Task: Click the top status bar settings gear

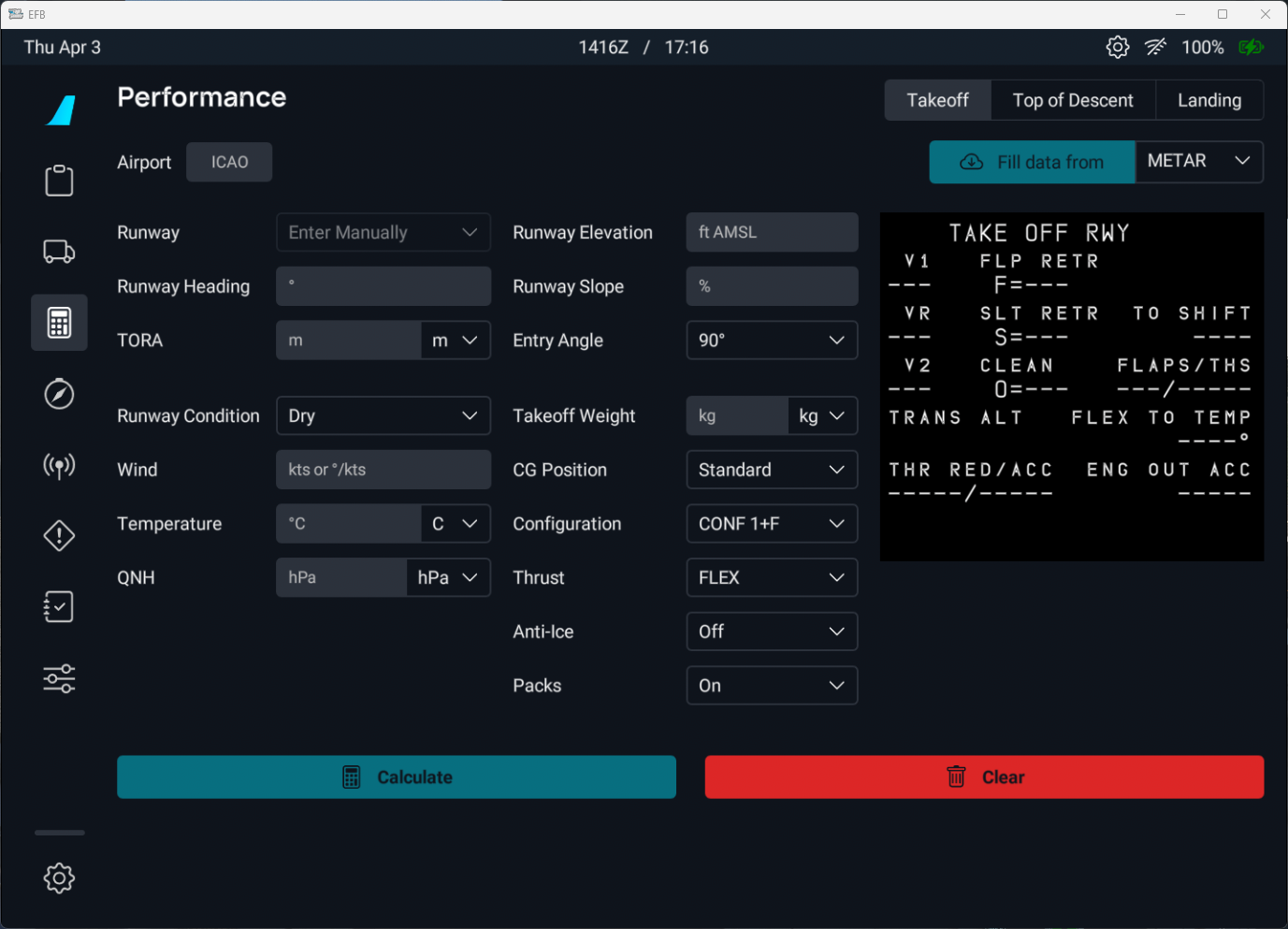Action: (1117, 48)
